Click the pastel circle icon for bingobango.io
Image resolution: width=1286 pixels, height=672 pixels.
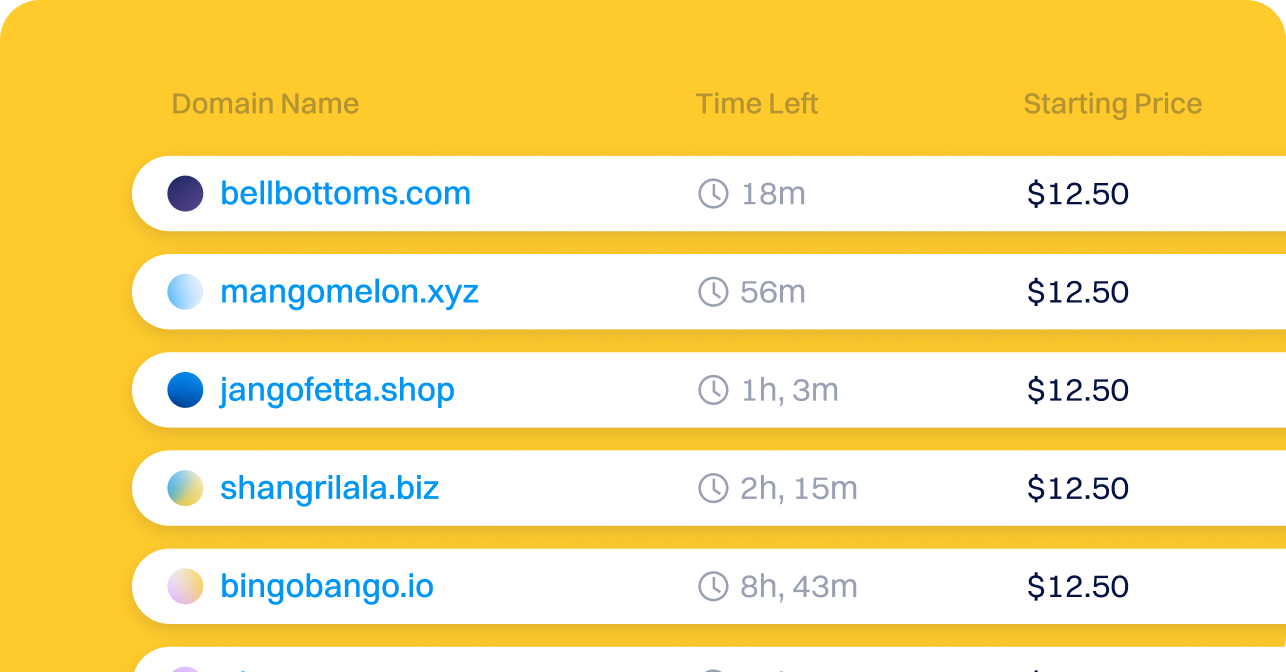tap(185, 586)
